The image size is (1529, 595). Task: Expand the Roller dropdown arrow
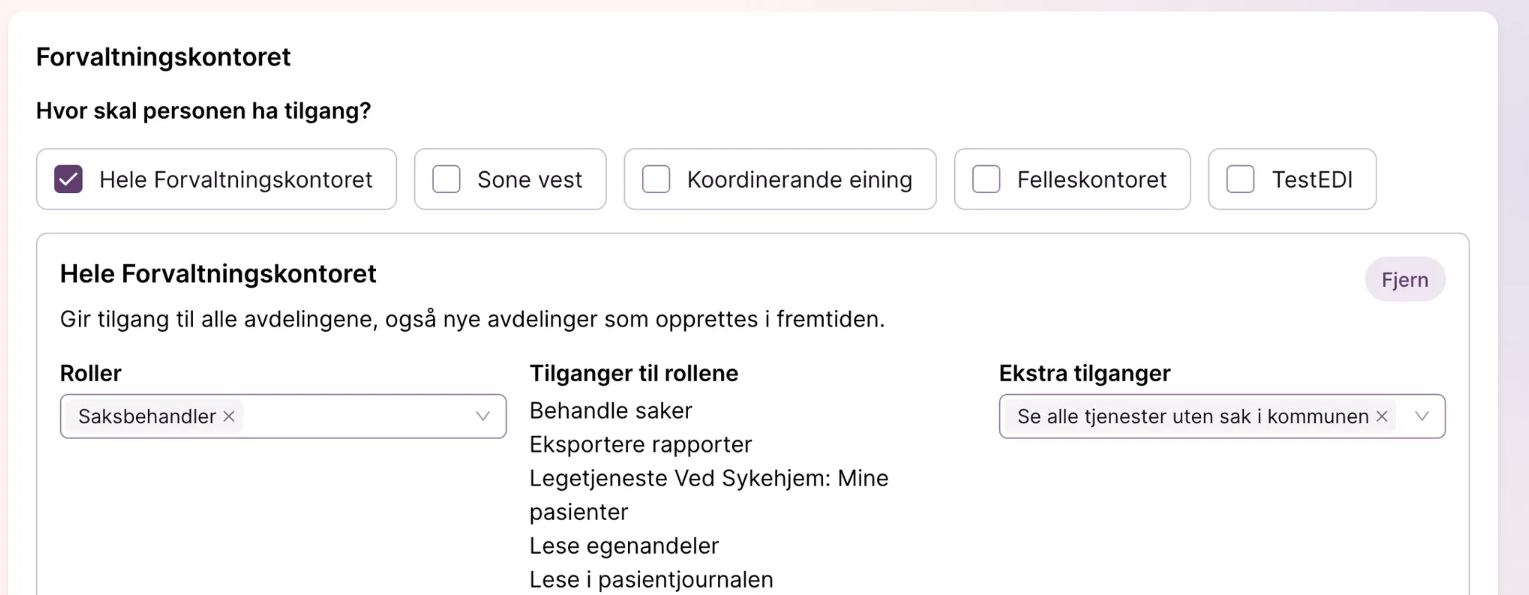[x=483, y=417]
